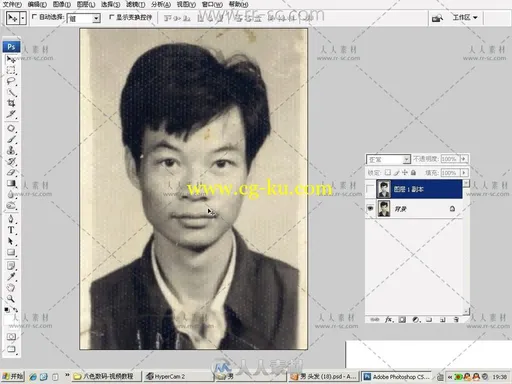Create new adjustment layer

pos(416,320)
